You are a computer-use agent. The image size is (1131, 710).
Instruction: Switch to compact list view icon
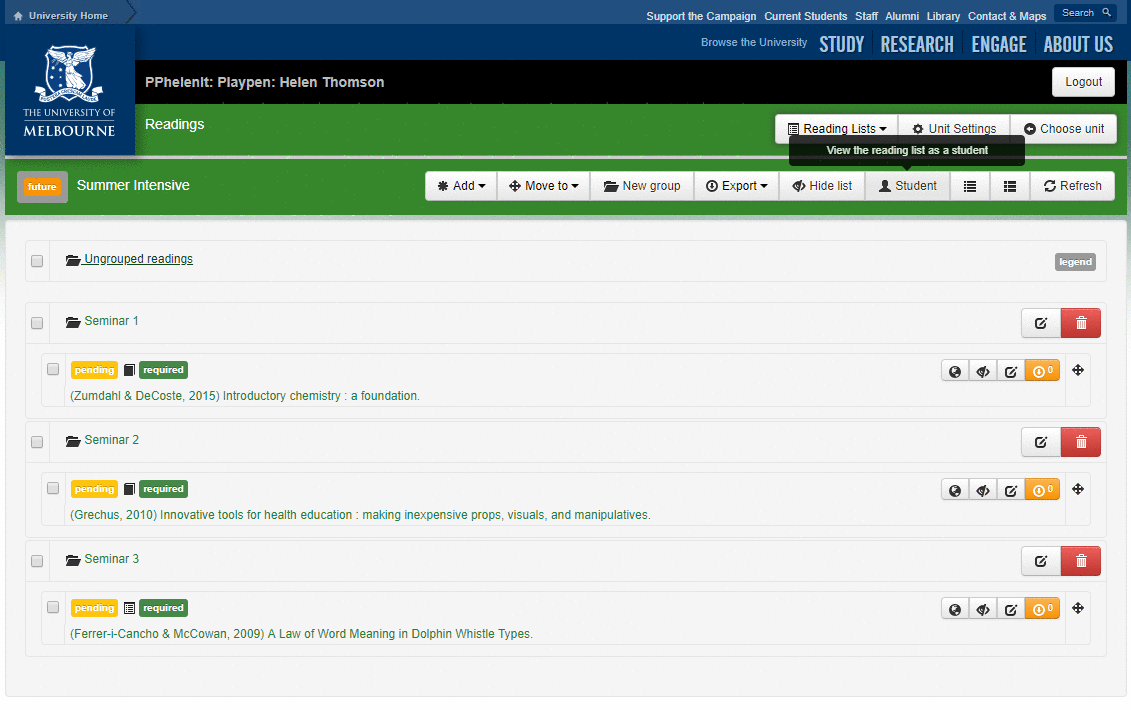970,186
